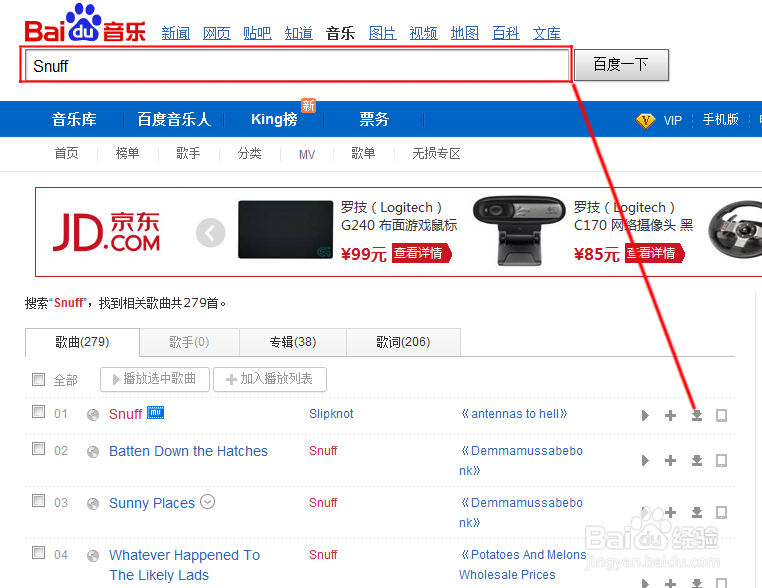The image size is (762, 588).
Task: Open the 分类 sub-navigation item
Action: pyautogui.click(x=249, y=154)
